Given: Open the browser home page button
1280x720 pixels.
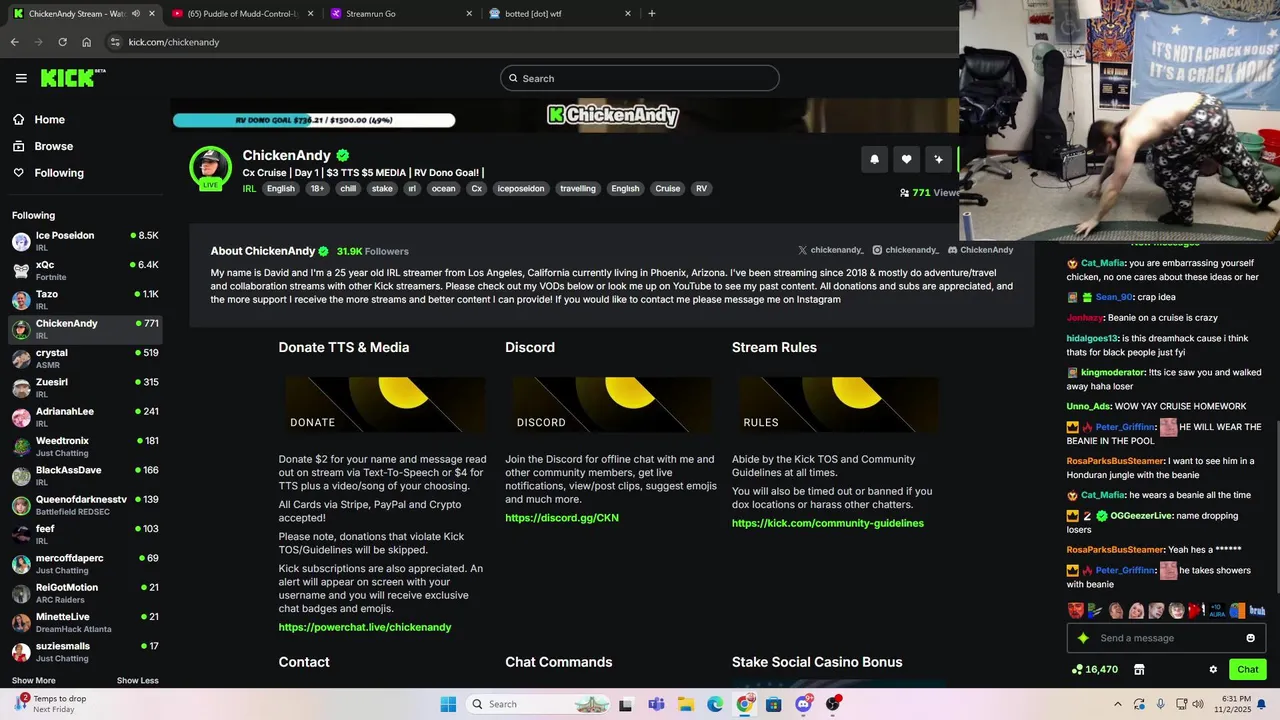Looking at the screenshot, I should point(87,42).
